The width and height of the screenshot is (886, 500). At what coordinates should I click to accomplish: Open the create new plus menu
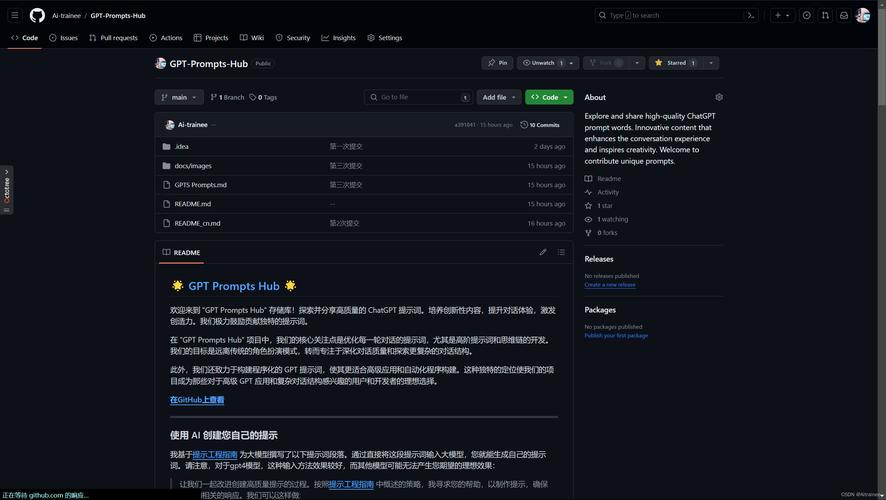(782, 15)
